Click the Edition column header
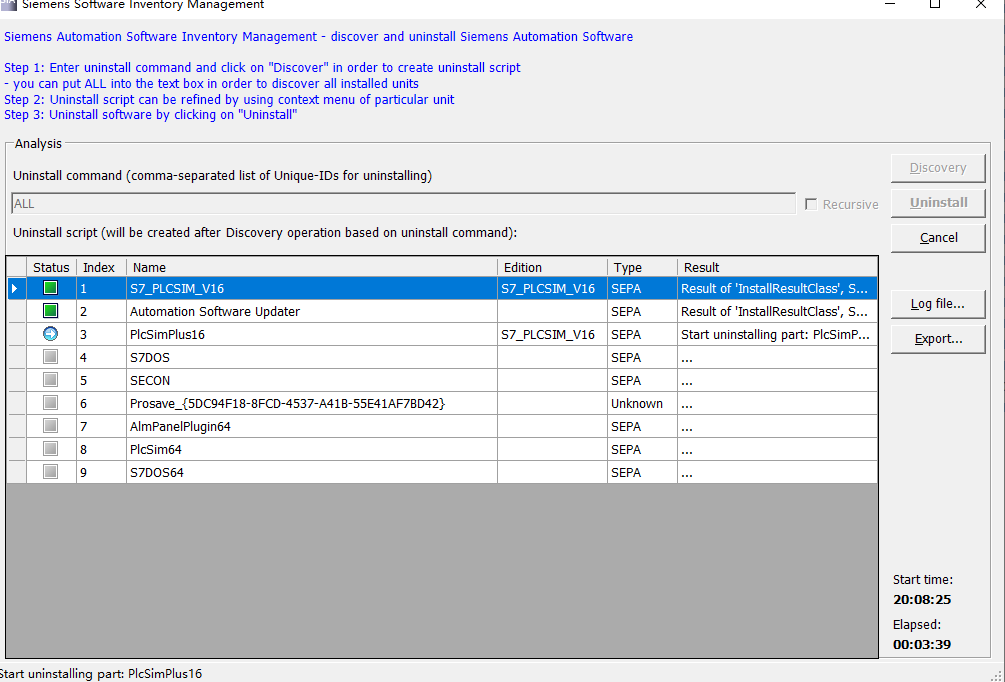Viewport: 1005px width, 682px height. [x=552, y=267]
